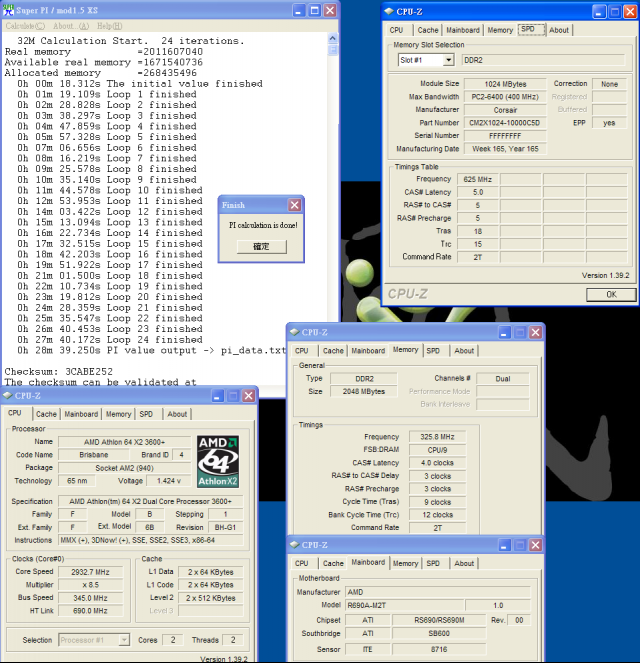This screenshot has width=640, height=663.
Task: Open the Slot #1 memory slot dropdown
Action: click(449, 60)
